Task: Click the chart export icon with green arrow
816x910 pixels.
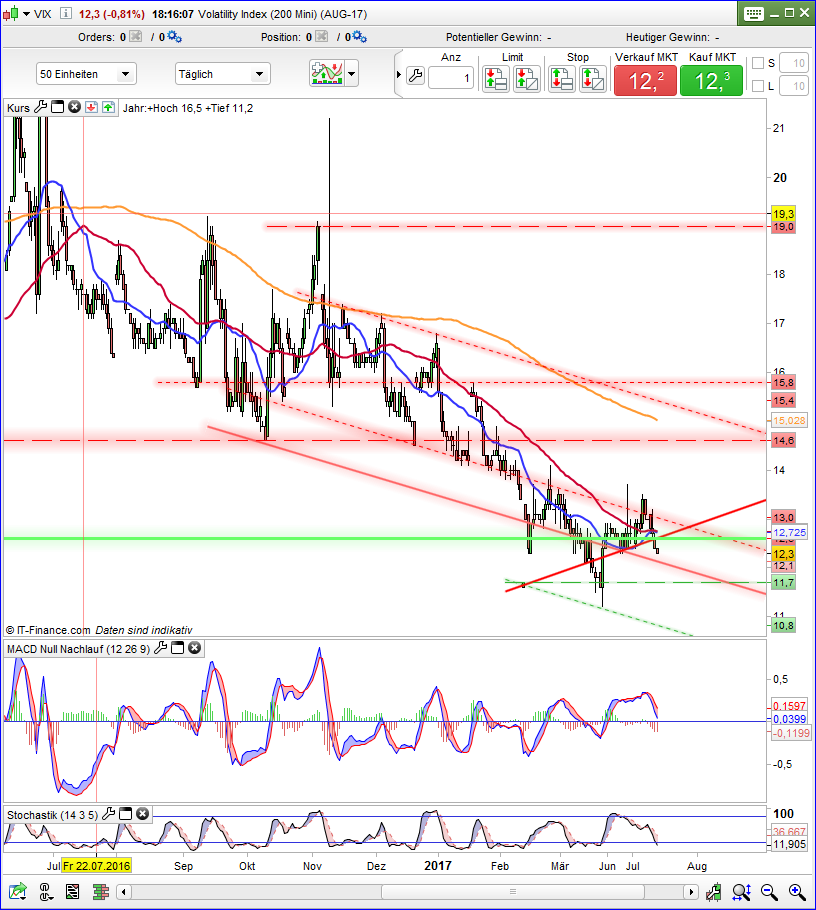Action: (x=18, y=891)
